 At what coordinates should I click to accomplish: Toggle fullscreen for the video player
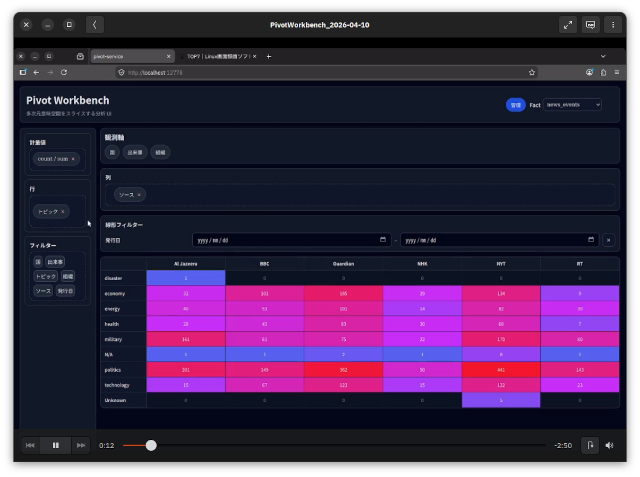pos(567,24)
